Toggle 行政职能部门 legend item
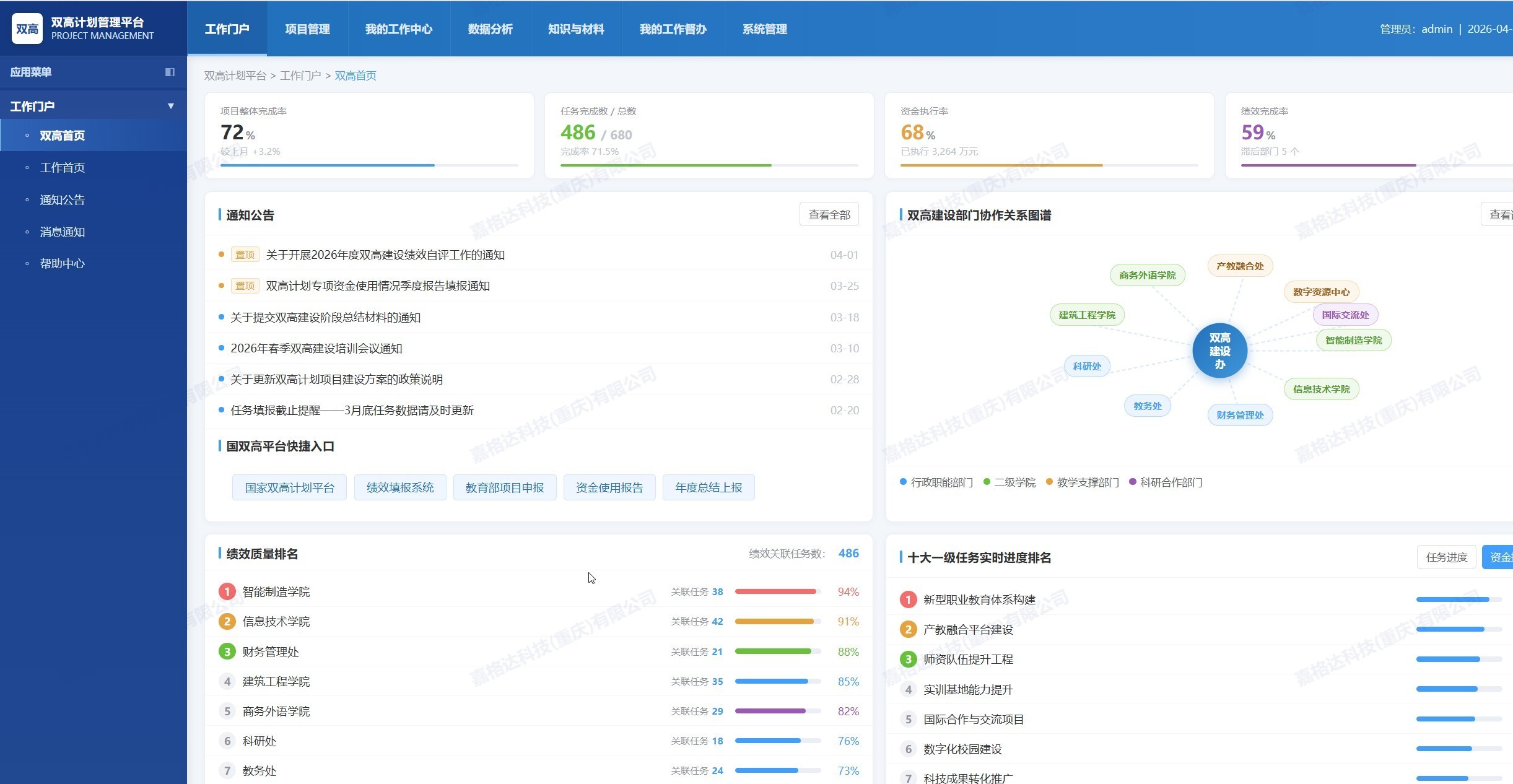Screen dimensions: 1513x784 [936, 482]
